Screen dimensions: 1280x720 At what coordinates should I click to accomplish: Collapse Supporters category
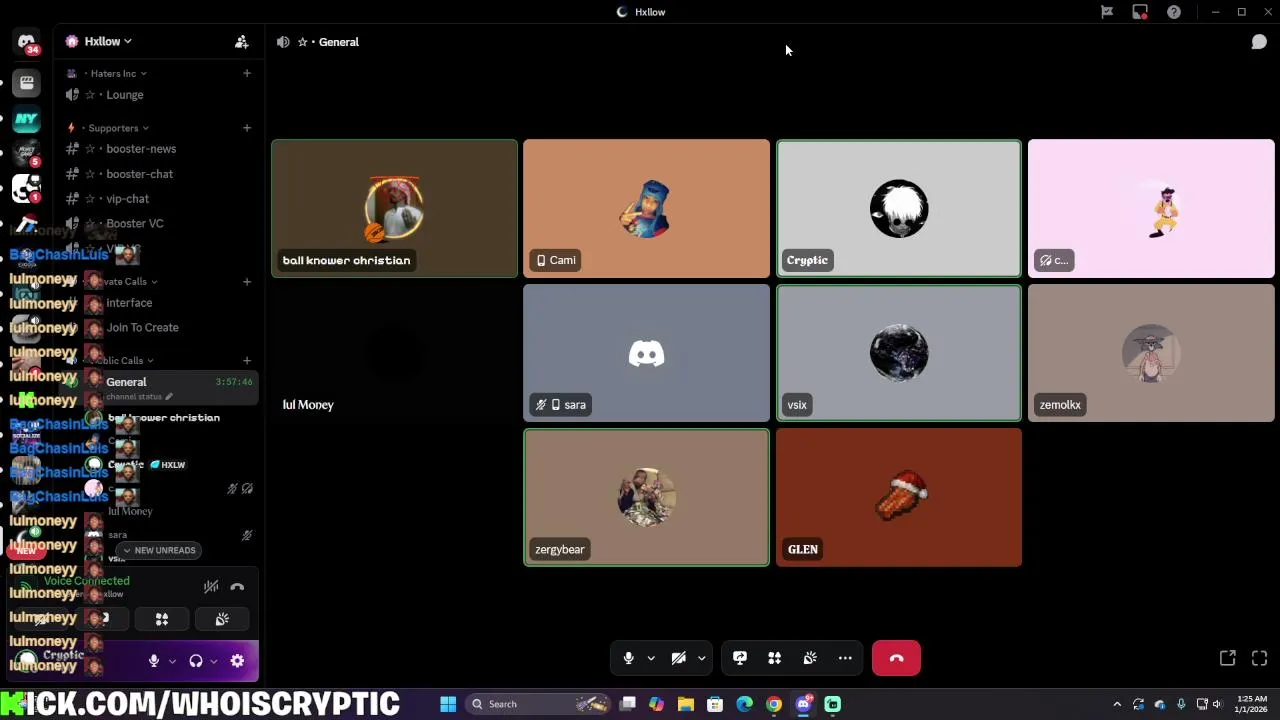coord(113,128)
